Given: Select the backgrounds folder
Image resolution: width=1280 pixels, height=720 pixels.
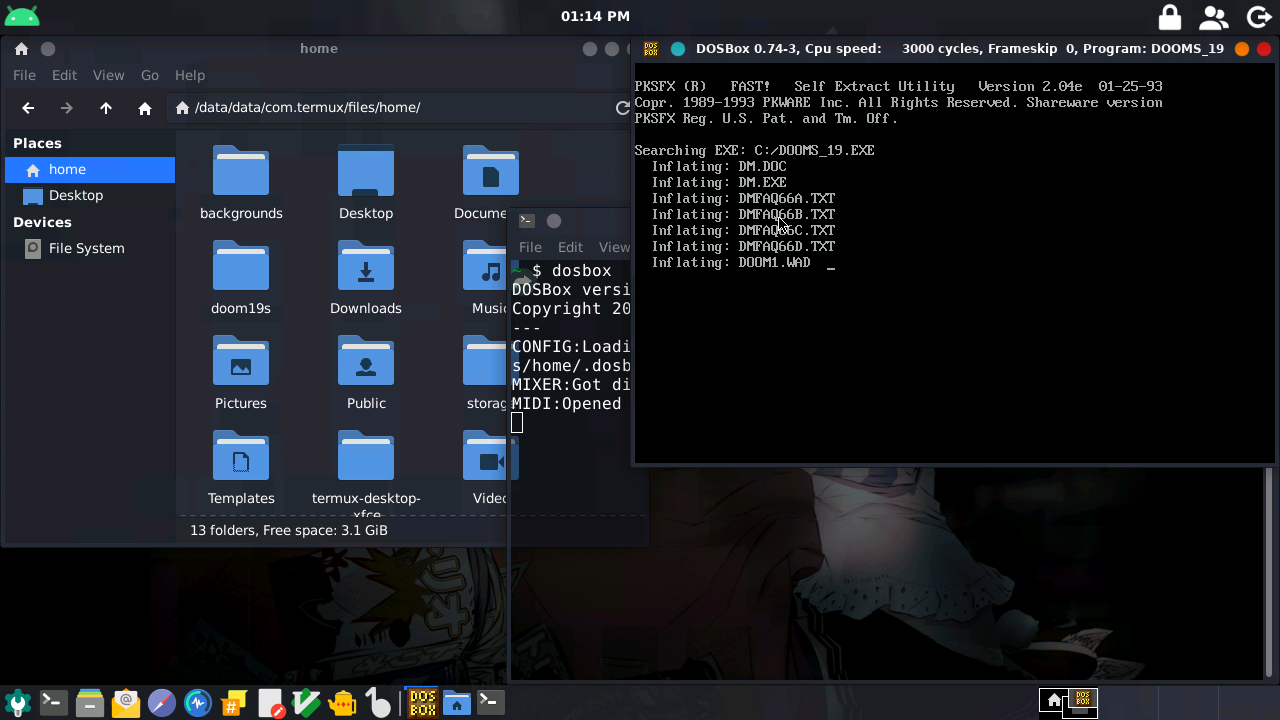Looking at the screenshot, I should tap(241, 182).
